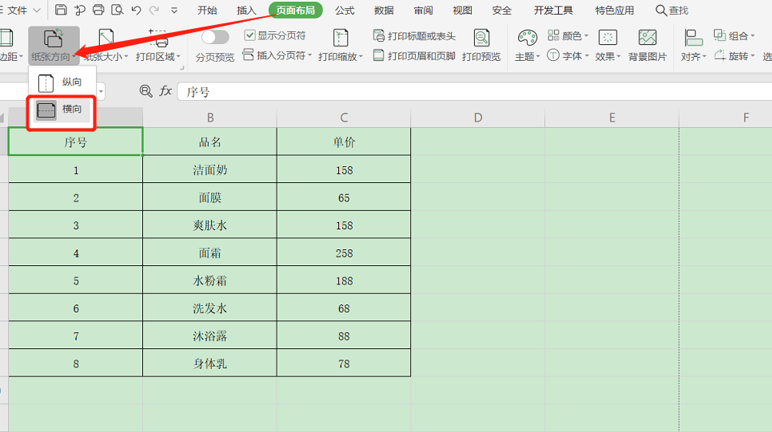Switch to the 审阅 tab
The width and height of the screenshot is (772, 432).
coord(423,10)
